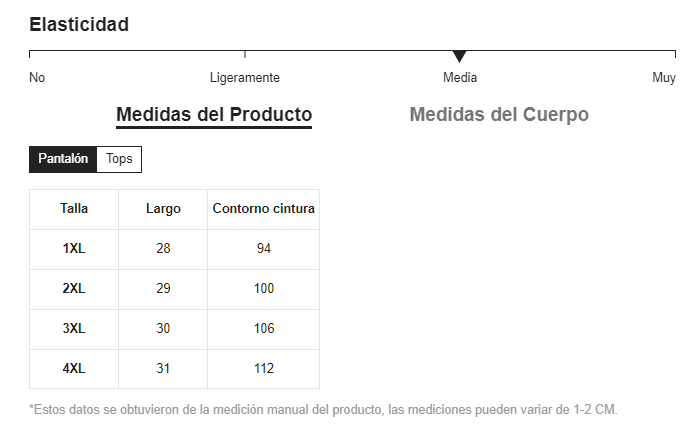Click the Media elasticity label
This screenshot has width=699, height=428.
[x=460, y=78]
